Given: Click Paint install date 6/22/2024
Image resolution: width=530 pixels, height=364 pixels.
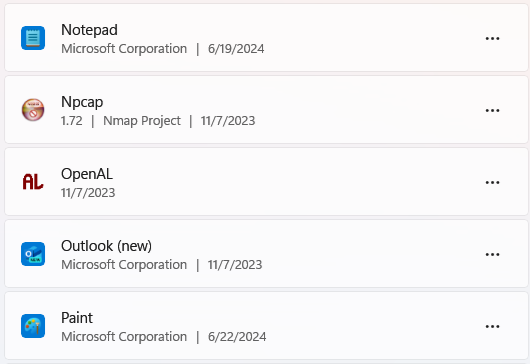Looking at the screenshot, I should [237, 337].
